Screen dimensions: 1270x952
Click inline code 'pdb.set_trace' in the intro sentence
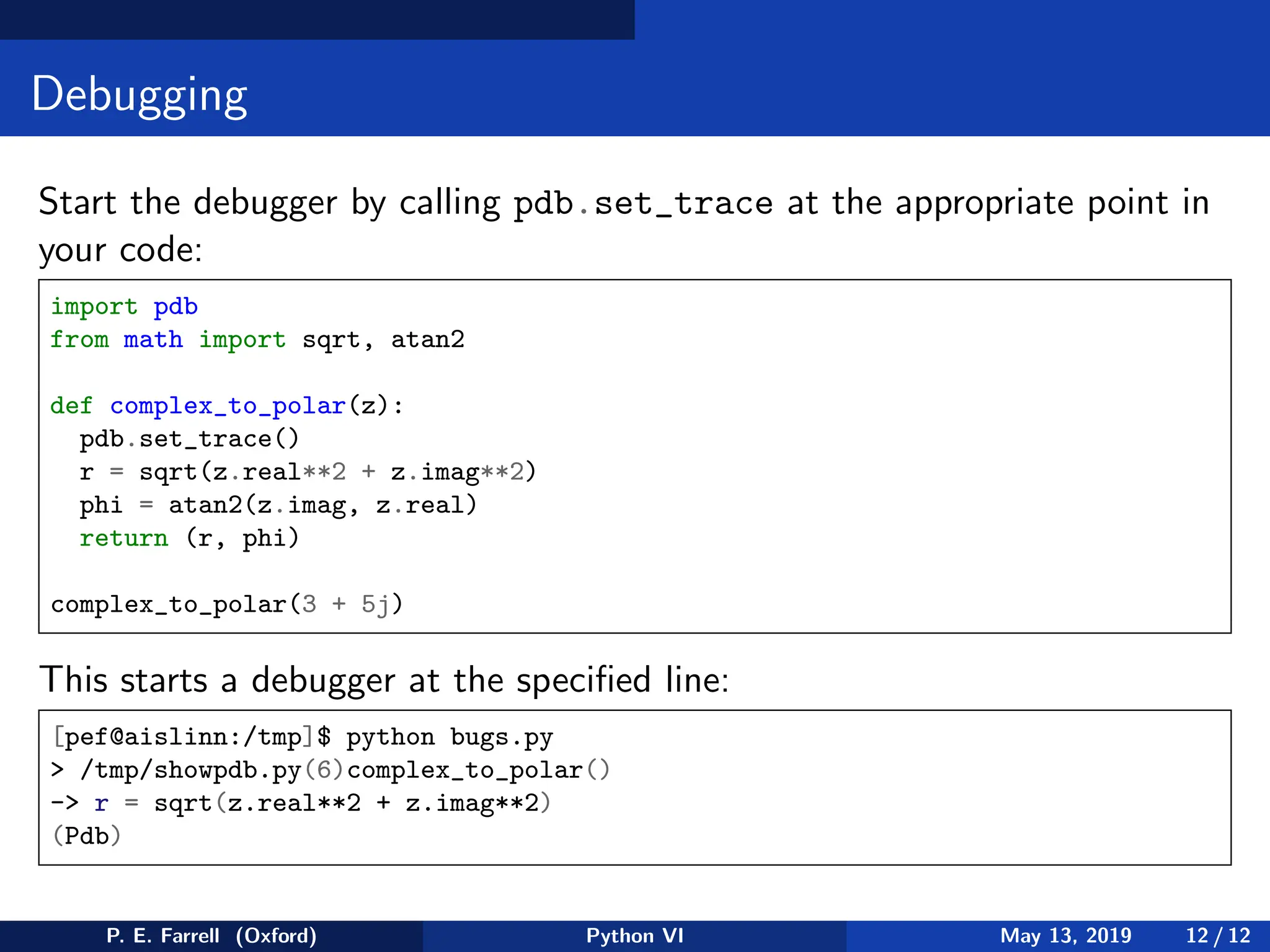point(644,204)
